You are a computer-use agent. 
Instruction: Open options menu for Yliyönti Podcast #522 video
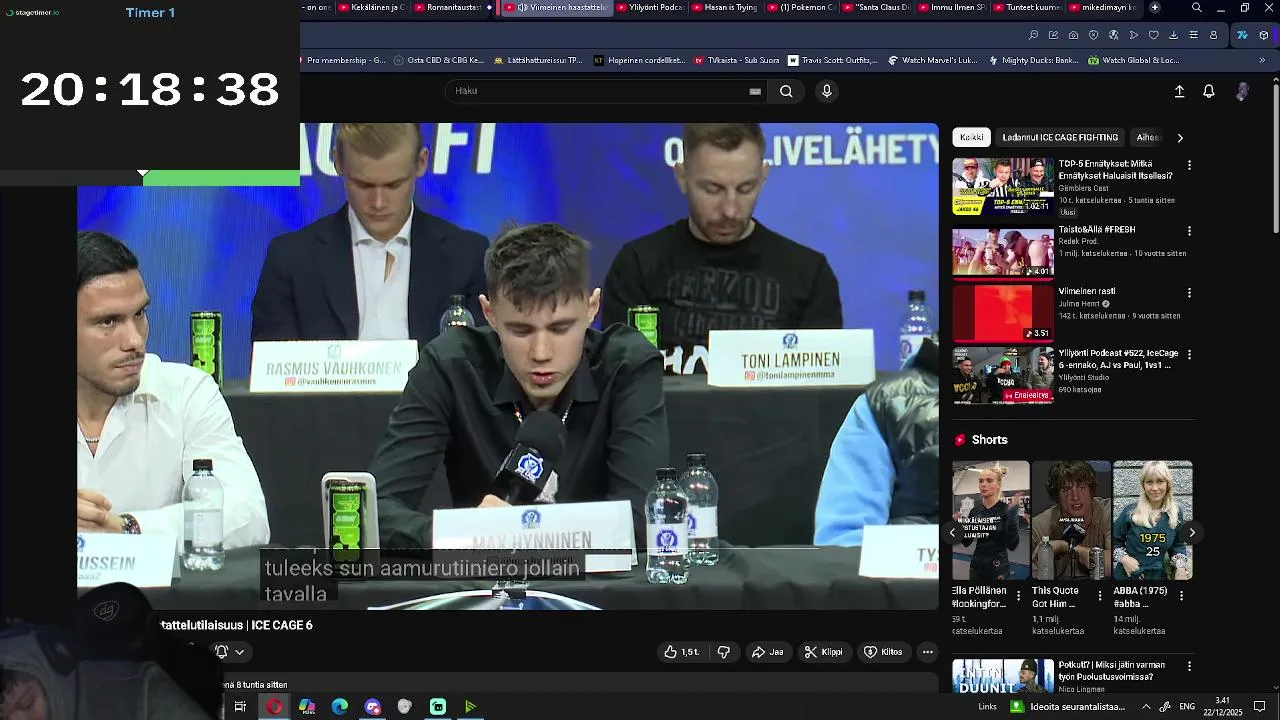[1189, 354]
